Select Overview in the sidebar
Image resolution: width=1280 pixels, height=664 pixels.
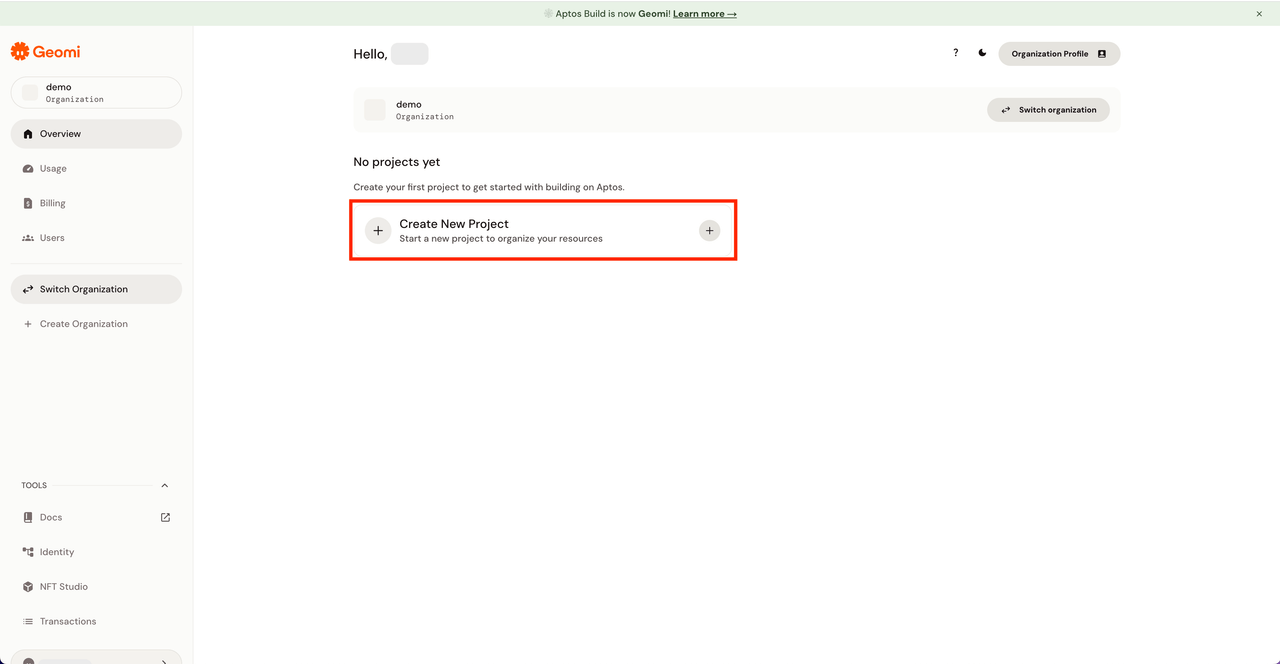click(x=62, y=133)
